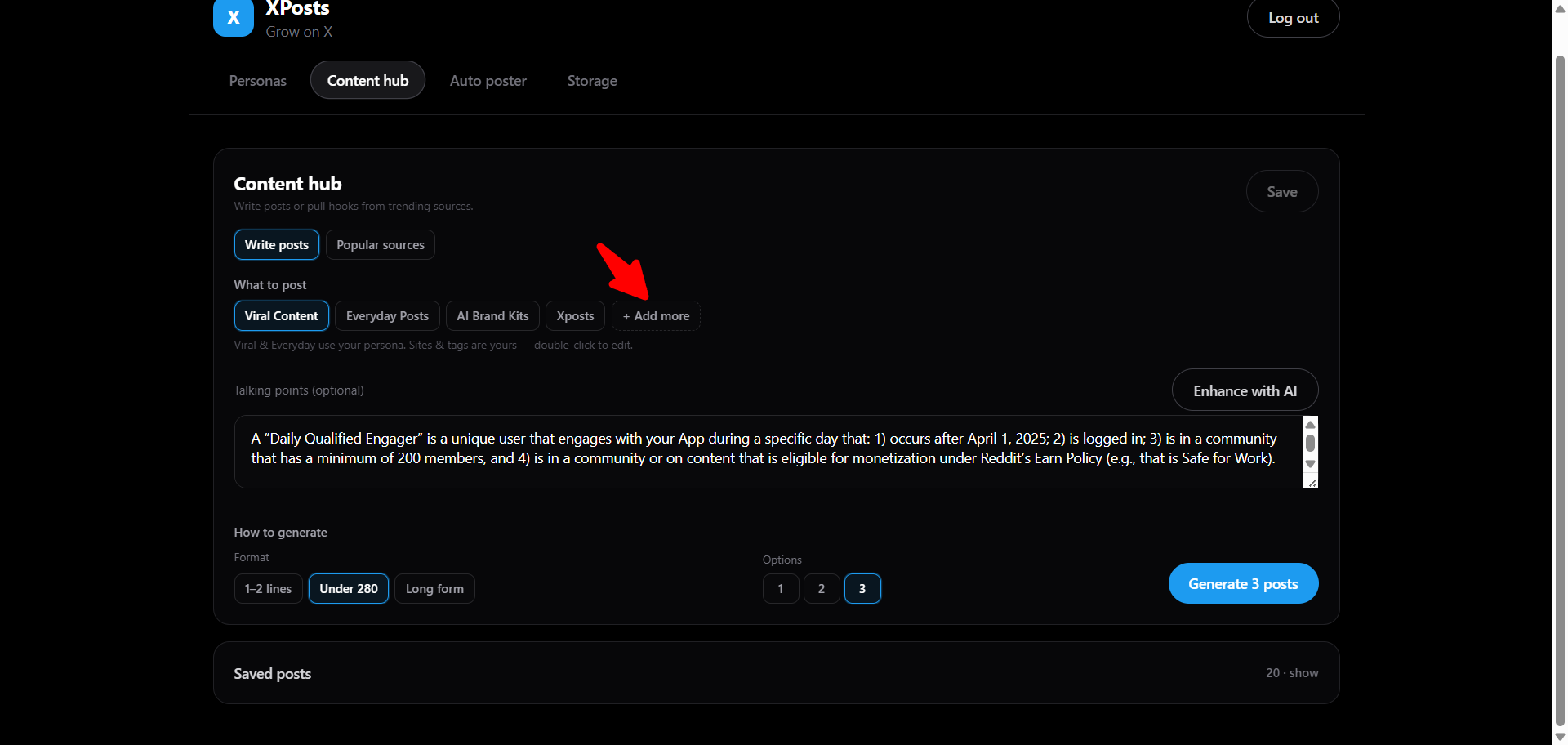Select the Under 280 format
The width and height of the screenshot is (1568, 745).
[x=349, y=589]
